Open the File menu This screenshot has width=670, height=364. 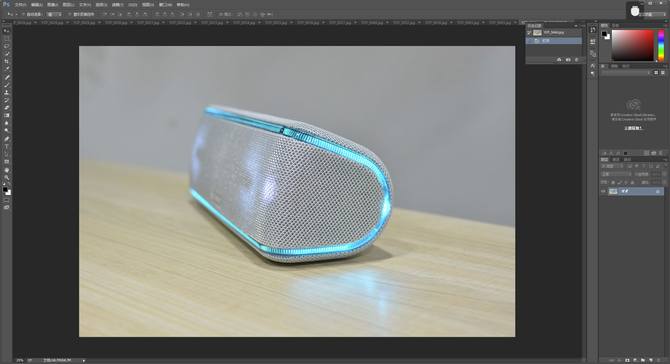[x=20, y=5]
